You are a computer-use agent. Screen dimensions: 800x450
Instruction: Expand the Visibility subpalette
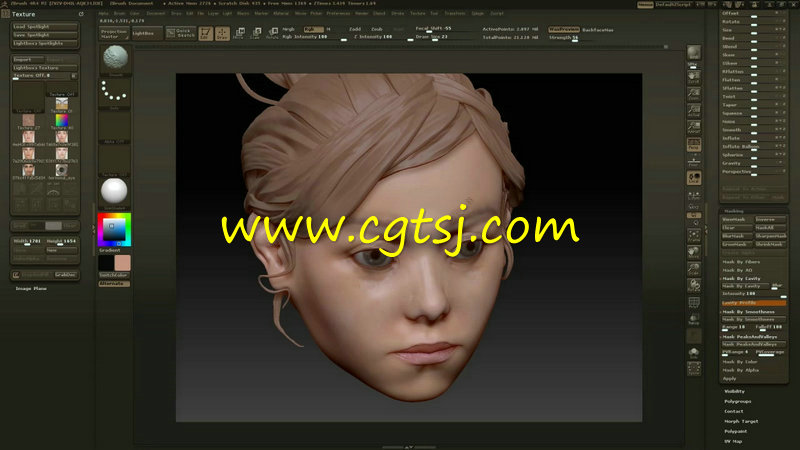(735, 391)
